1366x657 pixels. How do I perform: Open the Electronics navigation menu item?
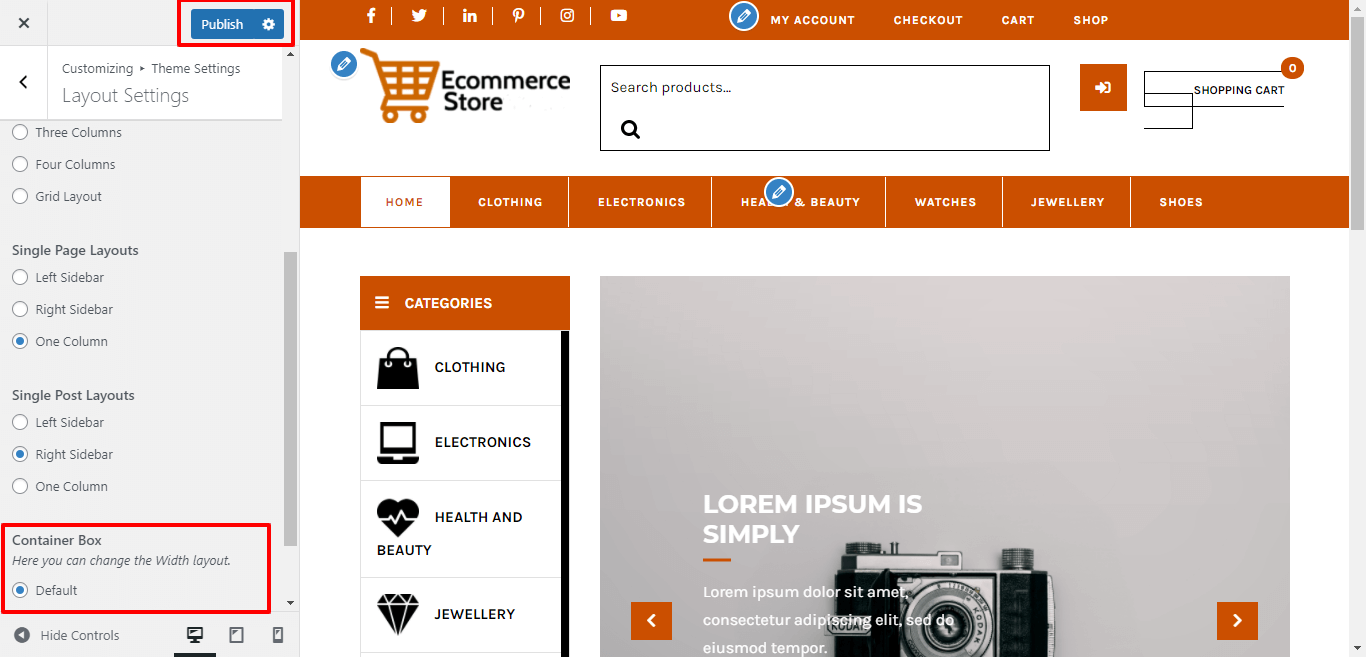coord(641,202)
